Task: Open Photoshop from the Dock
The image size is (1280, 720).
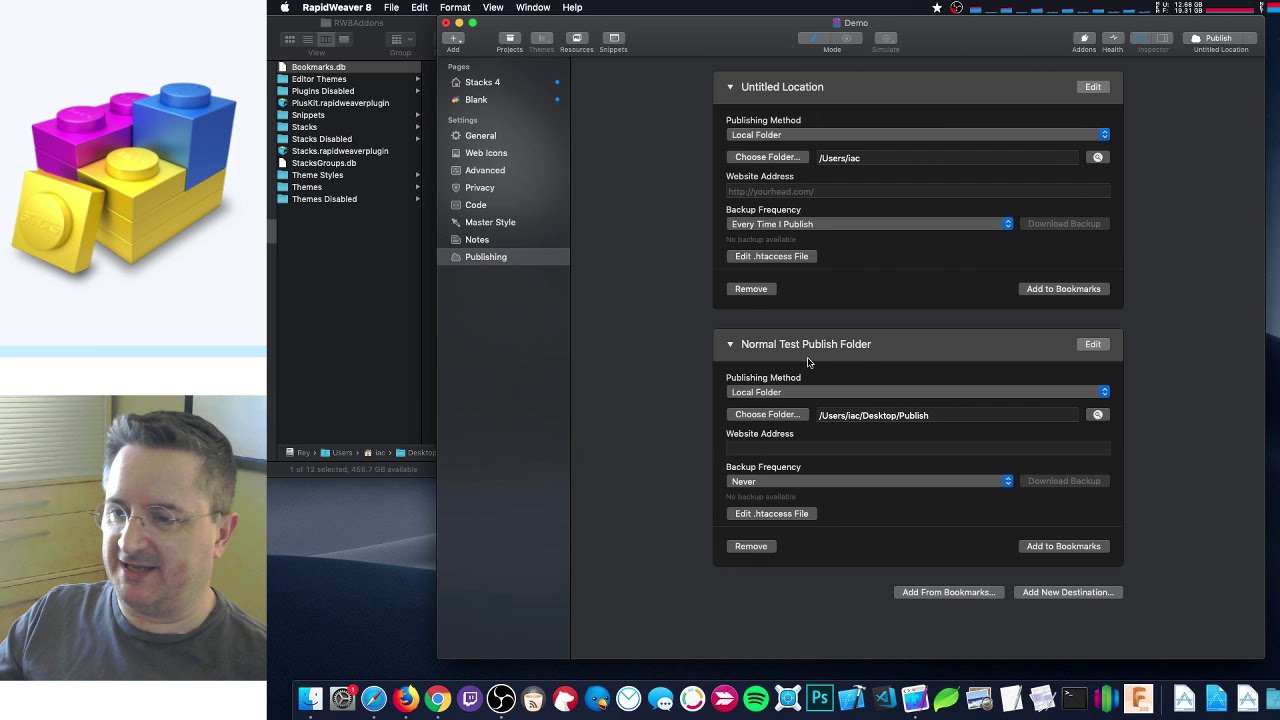Action: [x=820, y=698]
